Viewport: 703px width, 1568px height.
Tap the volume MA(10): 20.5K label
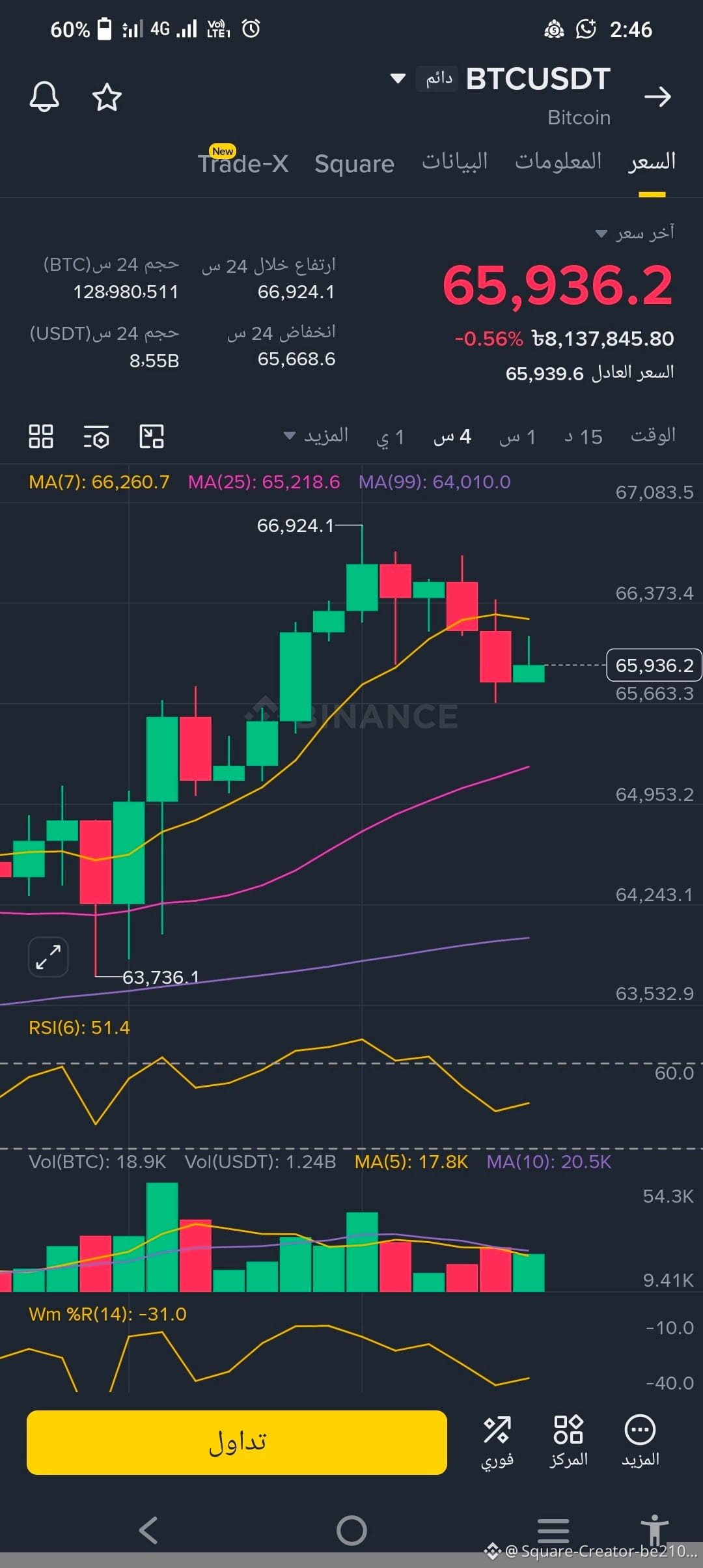click(x=549, y=1162)
